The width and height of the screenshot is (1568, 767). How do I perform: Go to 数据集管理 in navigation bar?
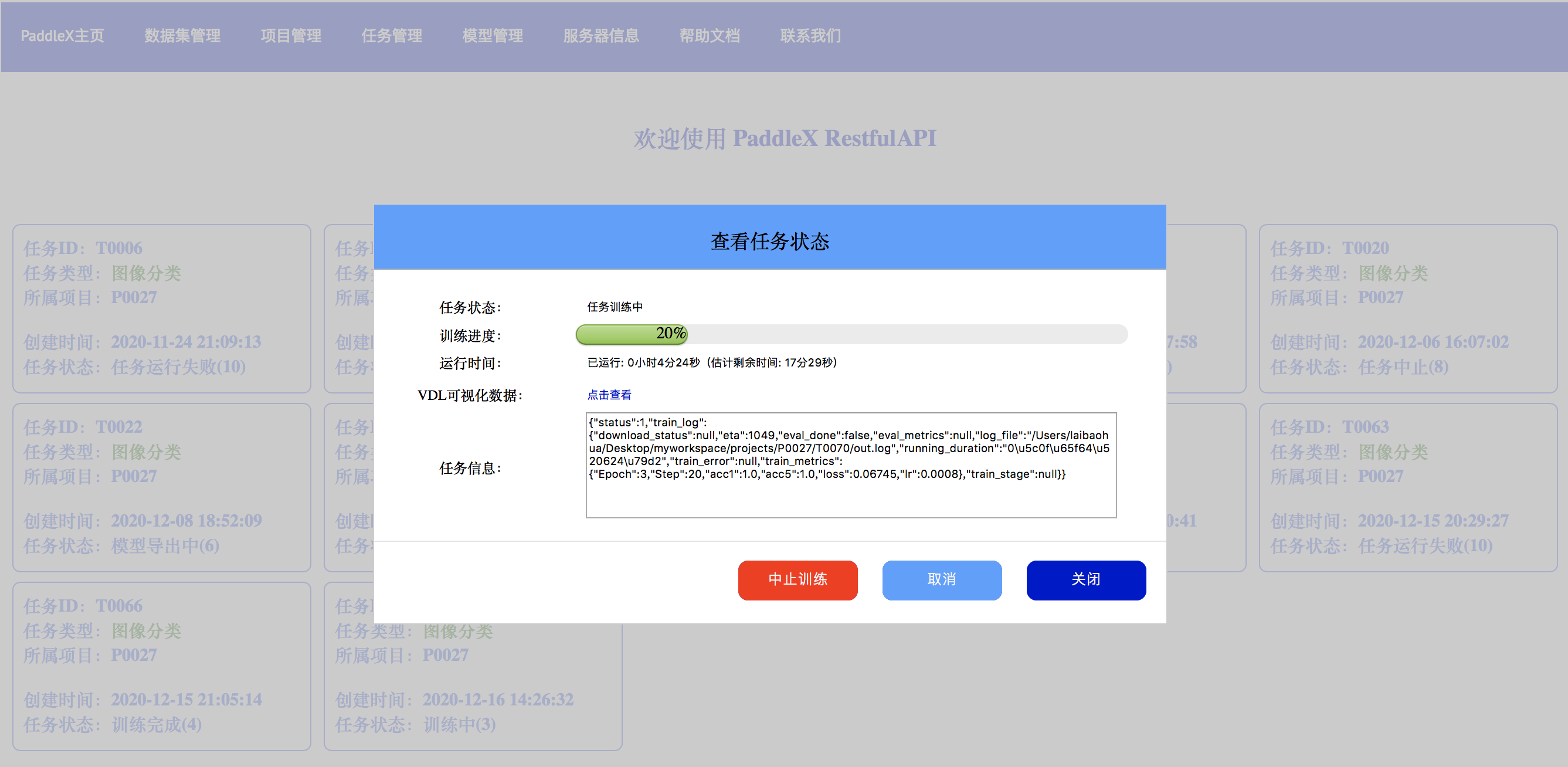tap(182, 36)
